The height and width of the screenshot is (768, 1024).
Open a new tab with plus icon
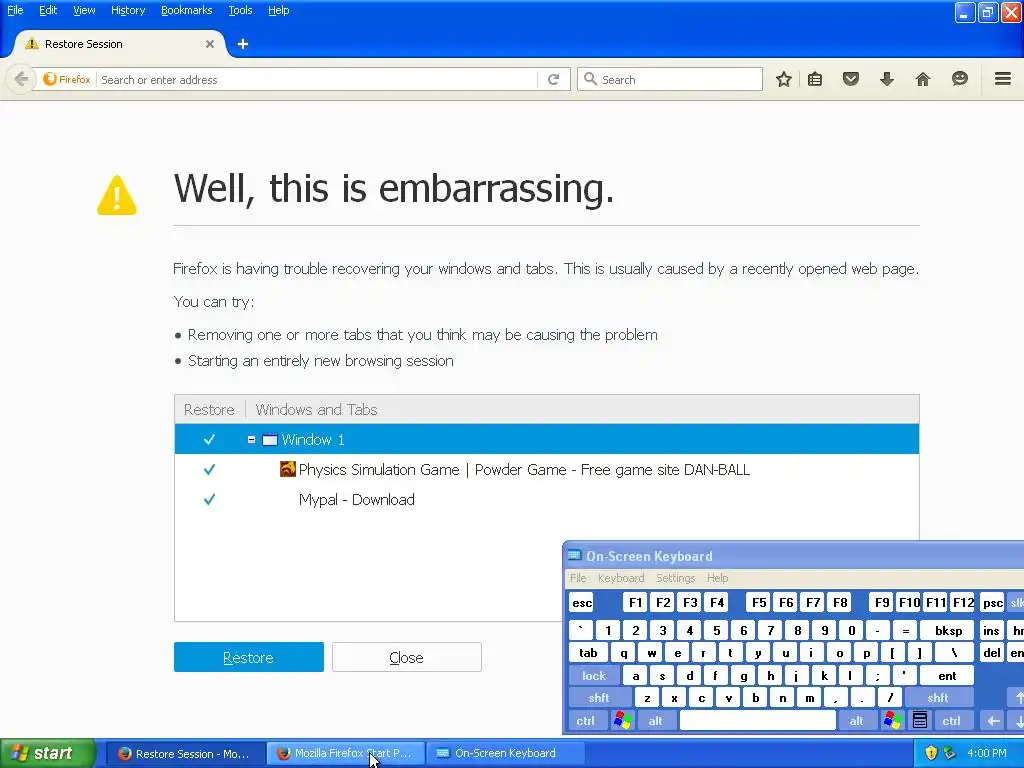point(242,44)
